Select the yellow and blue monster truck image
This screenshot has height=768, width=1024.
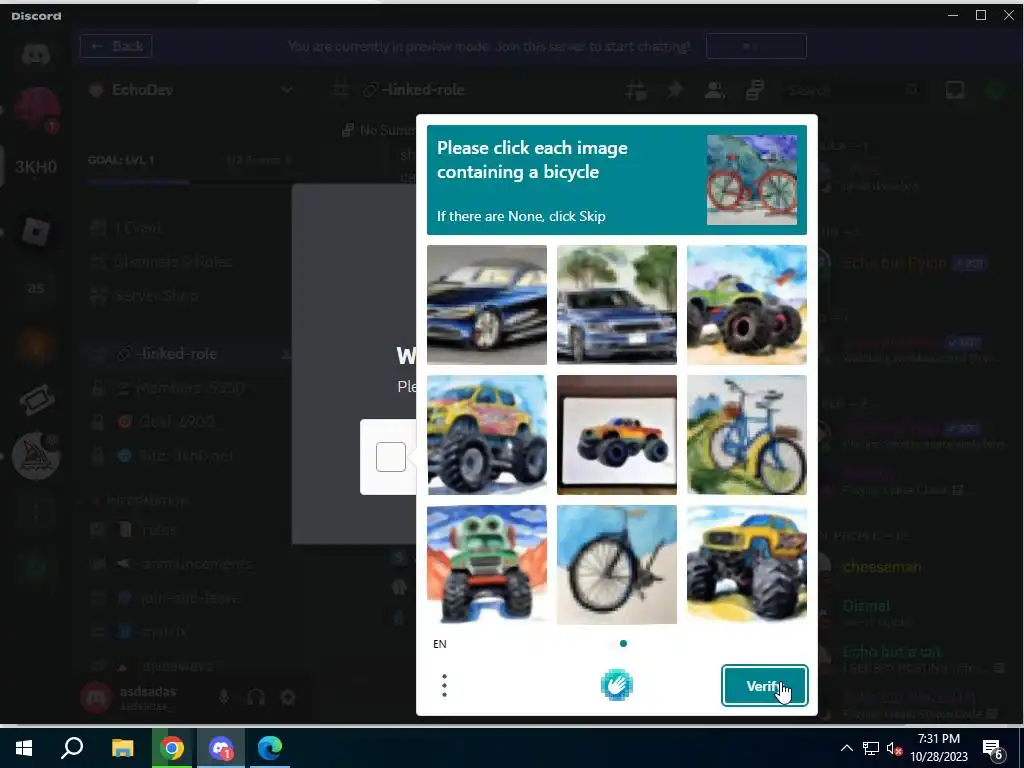pyautogui.click(x=746, y=564)
